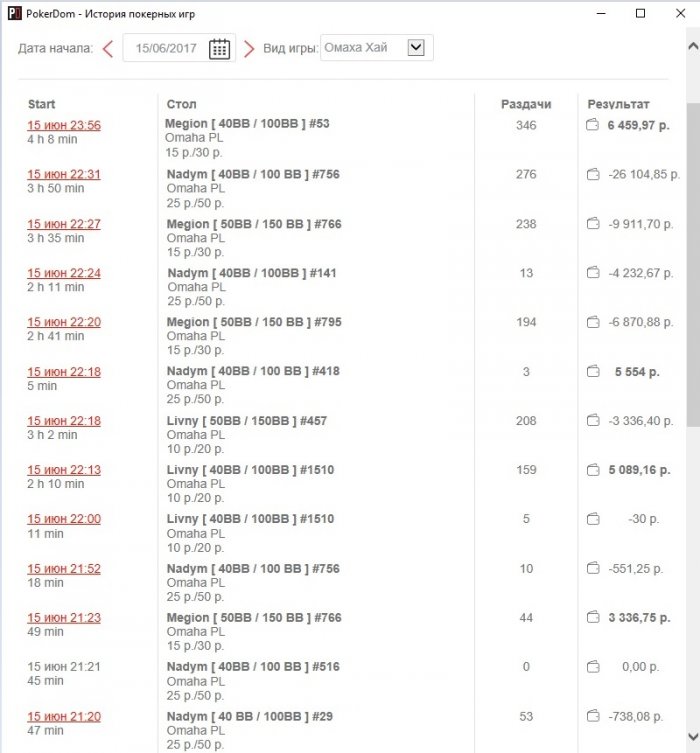
Task: Open session 15 июн 23:56
Action: point(64,125)
